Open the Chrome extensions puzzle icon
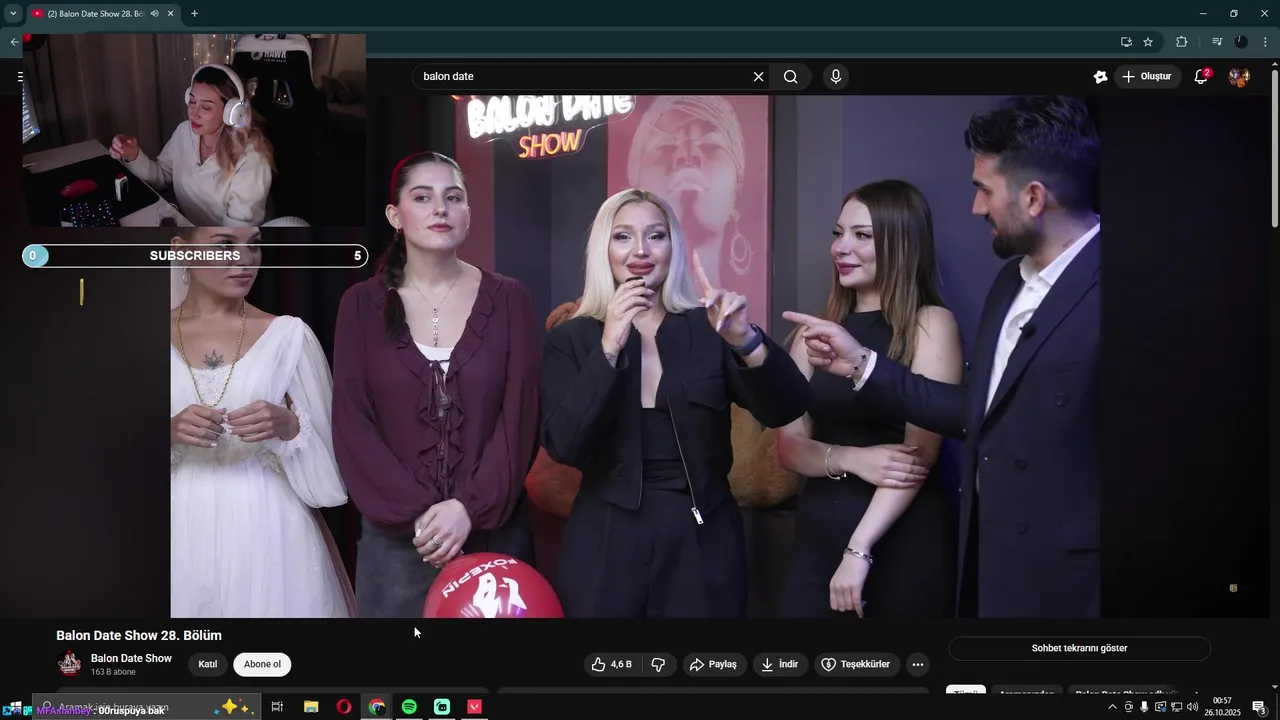This screenshot has width=1280, height=720. 1181,42
